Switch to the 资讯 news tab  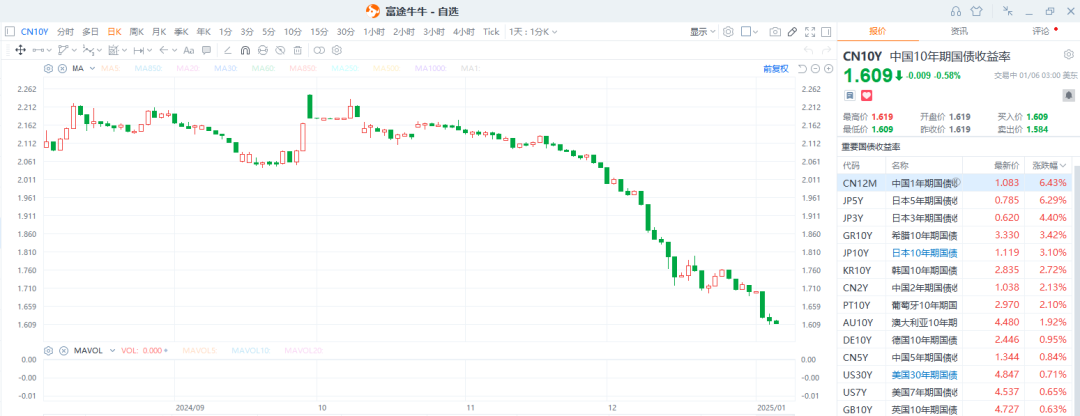959,32
